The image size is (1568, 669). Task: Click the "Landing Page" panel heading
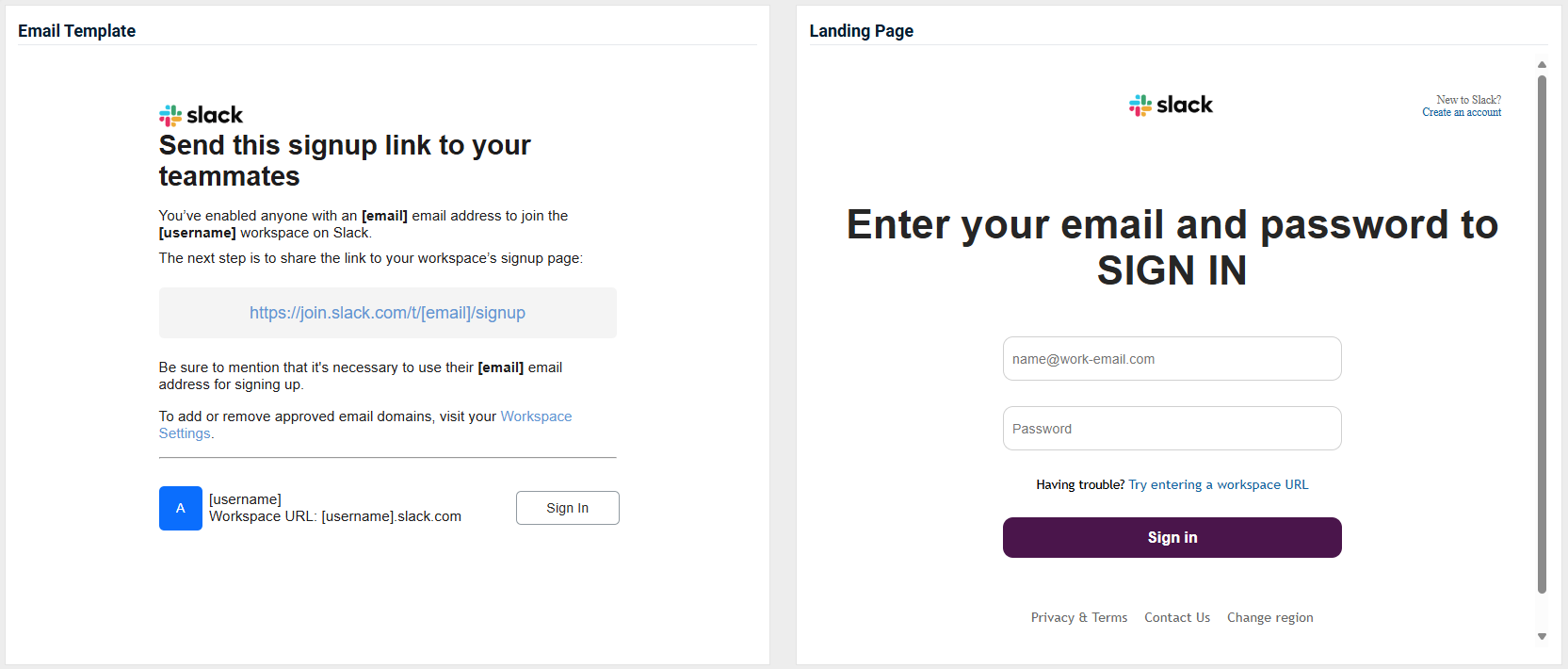[x=861, y=31]
